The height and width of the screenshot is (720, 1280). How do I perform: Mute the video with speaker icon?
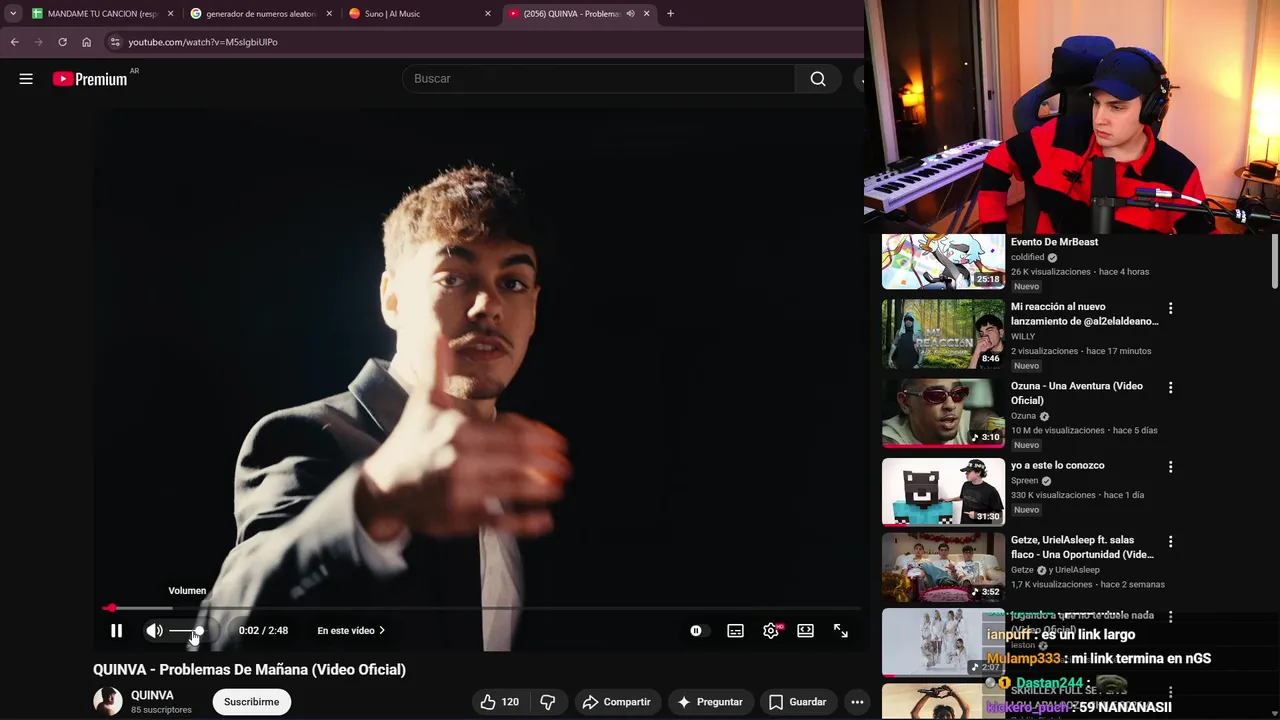(154, 631)
